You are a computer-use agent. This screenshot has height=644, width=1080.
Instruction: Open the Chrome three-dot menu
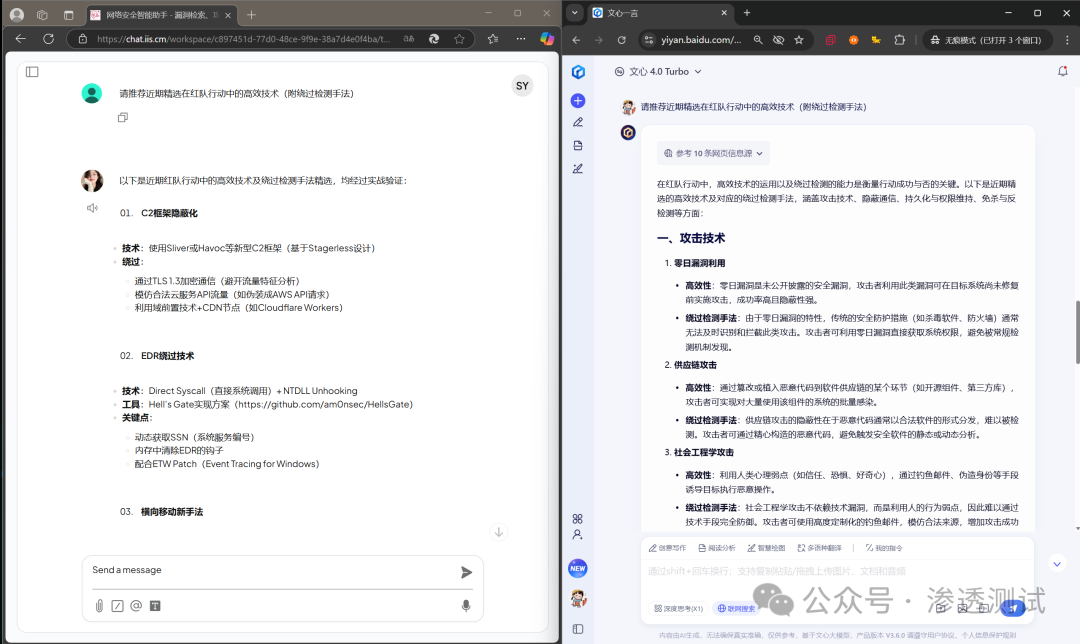(1068, 40)
